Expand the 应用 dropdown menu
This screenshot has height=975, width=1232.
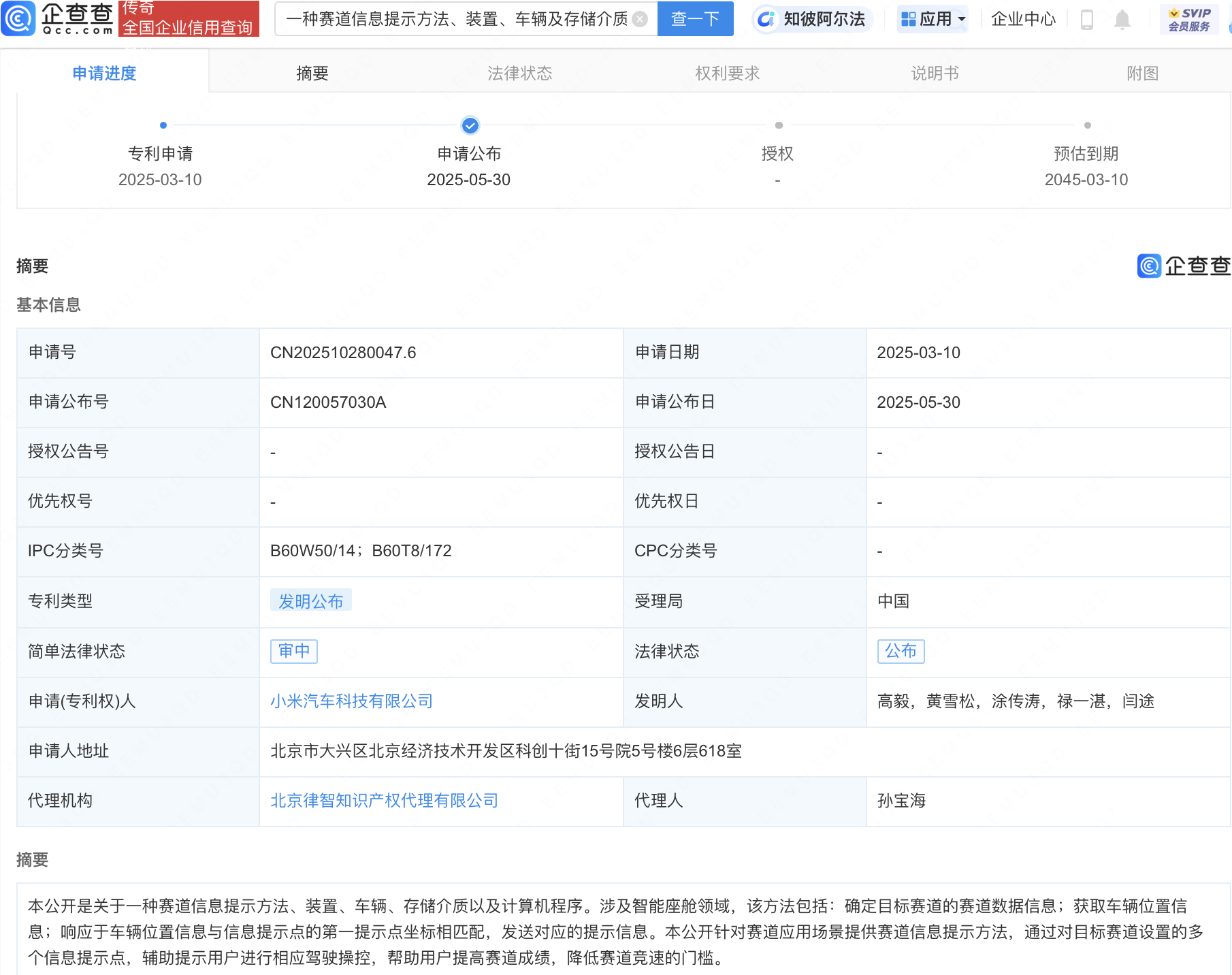pyautogui.click(x=933, y=19)
